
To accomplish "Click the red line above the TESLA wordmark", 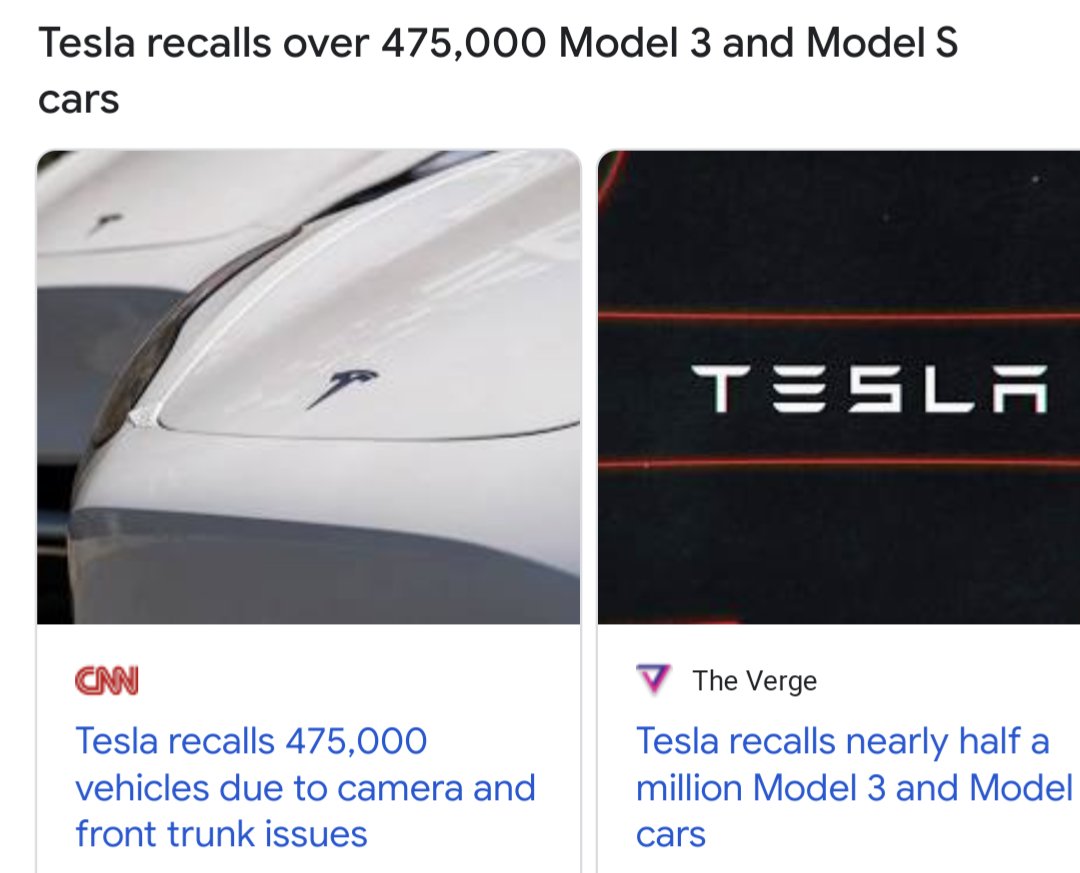I will [x=838, y=317].
